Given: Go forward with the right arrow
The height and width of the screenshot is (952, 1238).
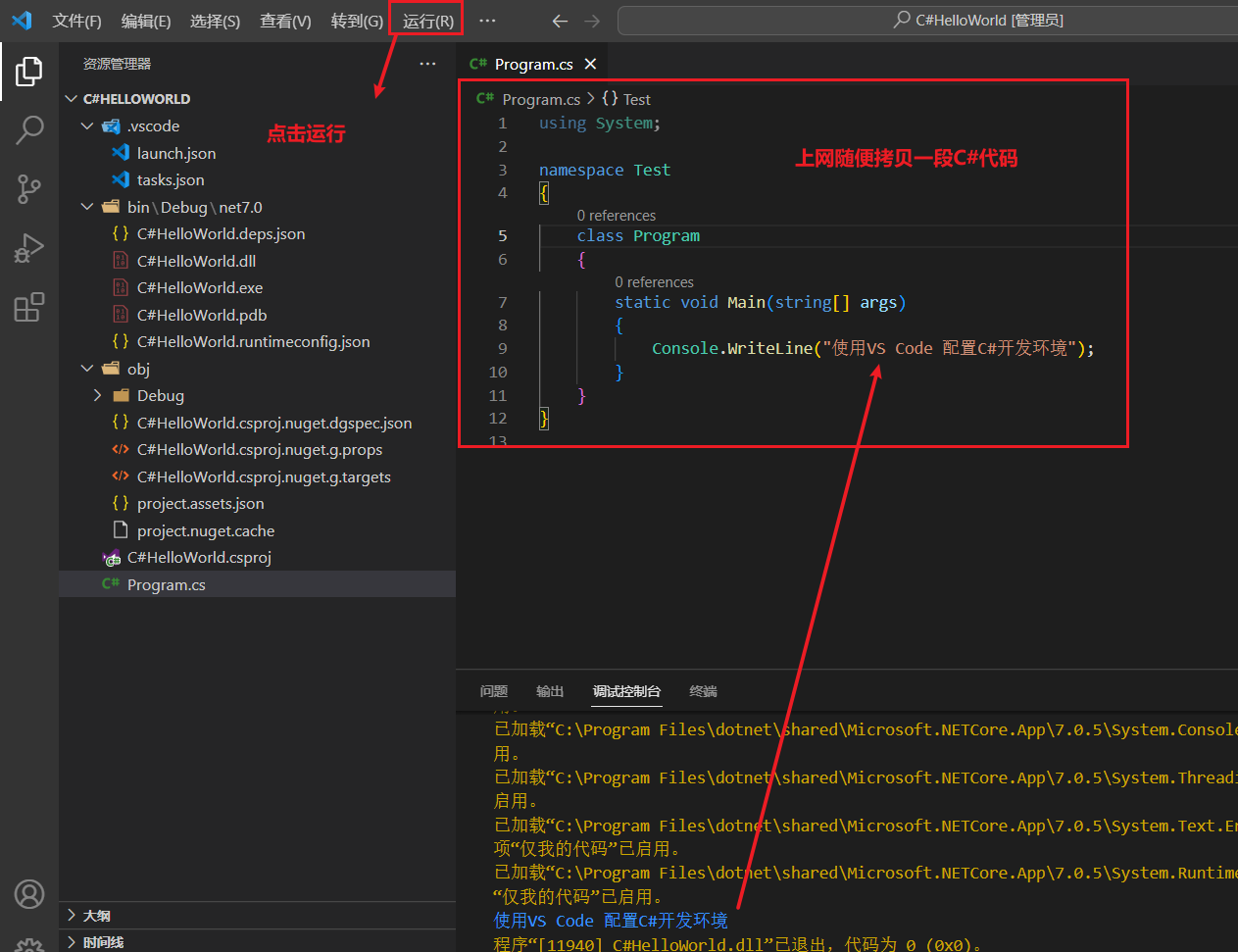Looking at the screenshot, I should (592, 21).
